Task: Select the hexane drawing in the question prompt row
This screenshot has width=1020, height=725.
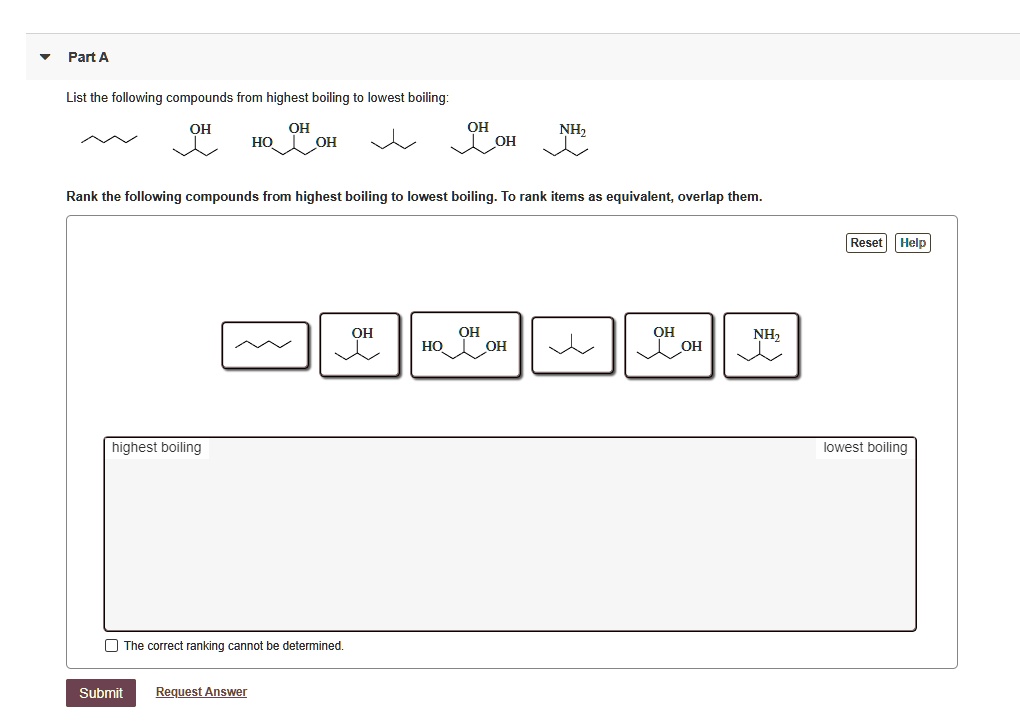Action: [108, 140]
